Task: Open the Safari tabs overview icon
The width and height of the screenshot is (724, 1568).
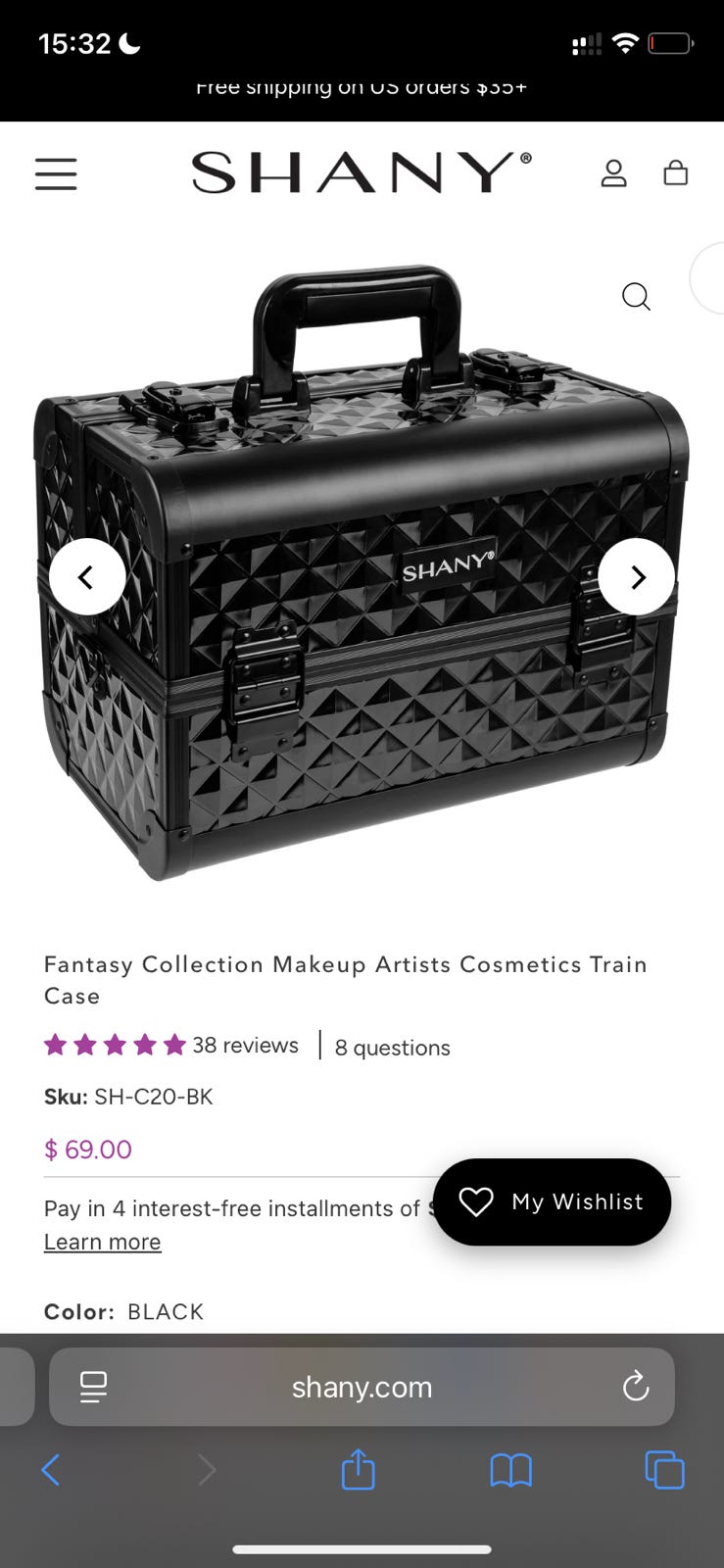Action: pos(664,1470)
